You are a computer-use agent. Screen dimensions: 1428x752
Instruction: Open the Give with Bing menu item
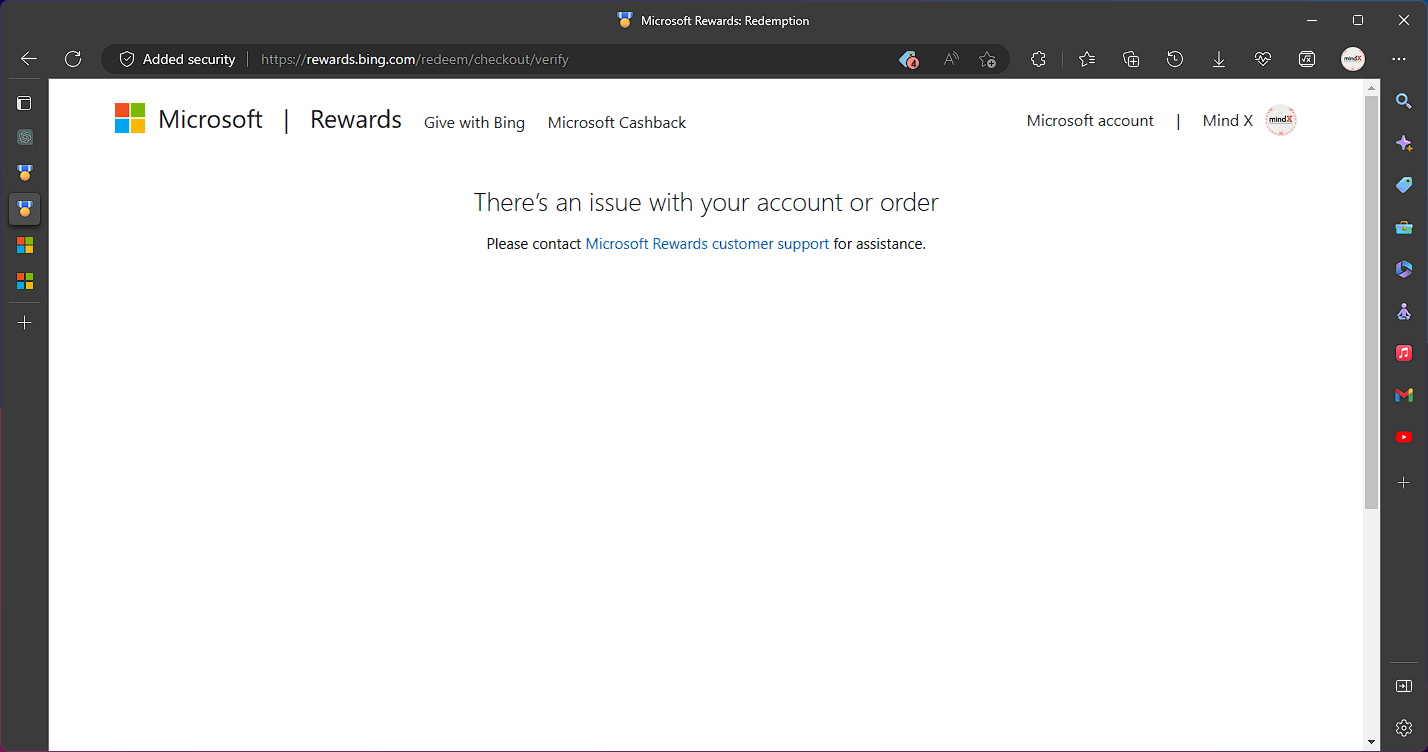coord(474,122)
